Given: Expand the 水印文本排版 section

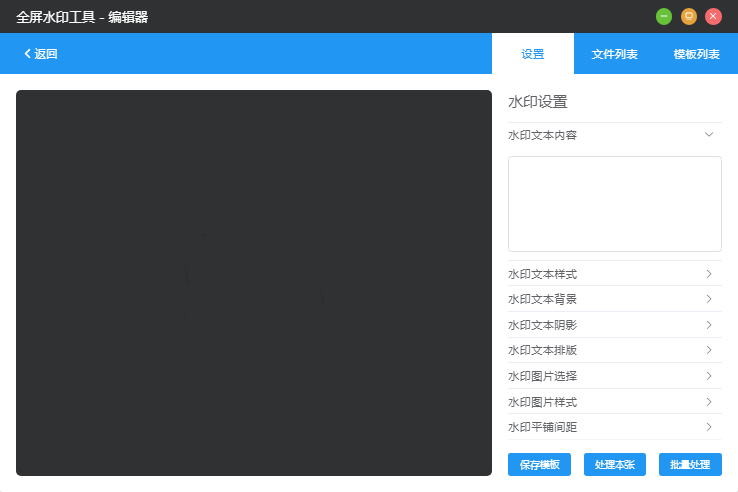Looking at the screenshot, I should (614, 350).
